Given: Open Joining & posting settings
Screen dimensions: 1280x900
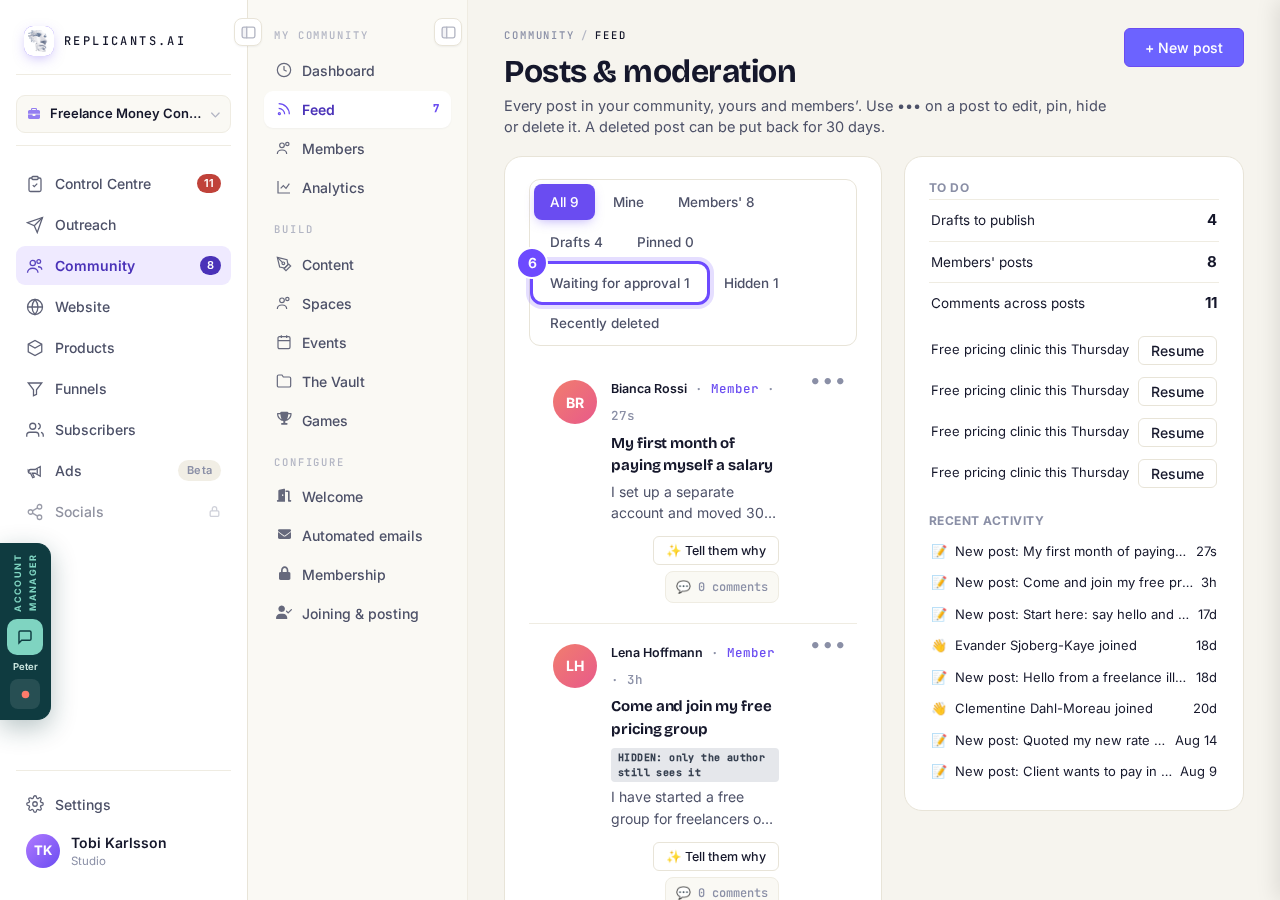Looking at the screenshot, I should coord(358,614).
